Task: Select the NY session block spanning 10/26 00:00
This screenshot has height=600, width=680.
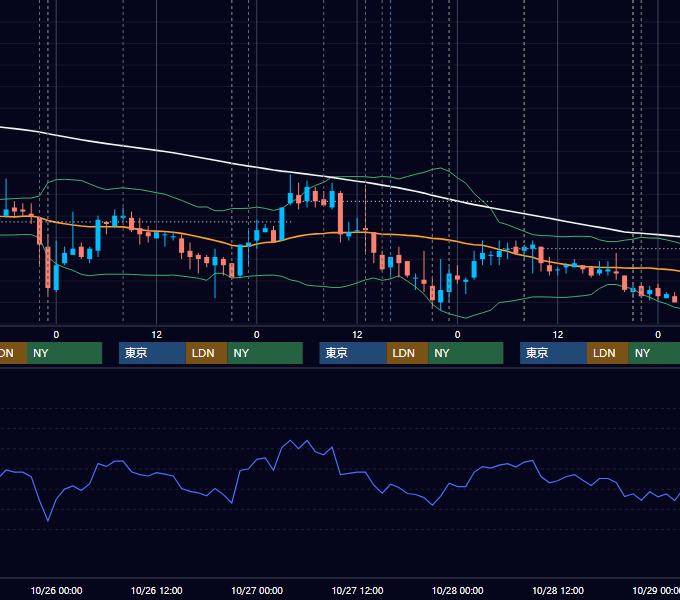Action: [x=64, y=353]
